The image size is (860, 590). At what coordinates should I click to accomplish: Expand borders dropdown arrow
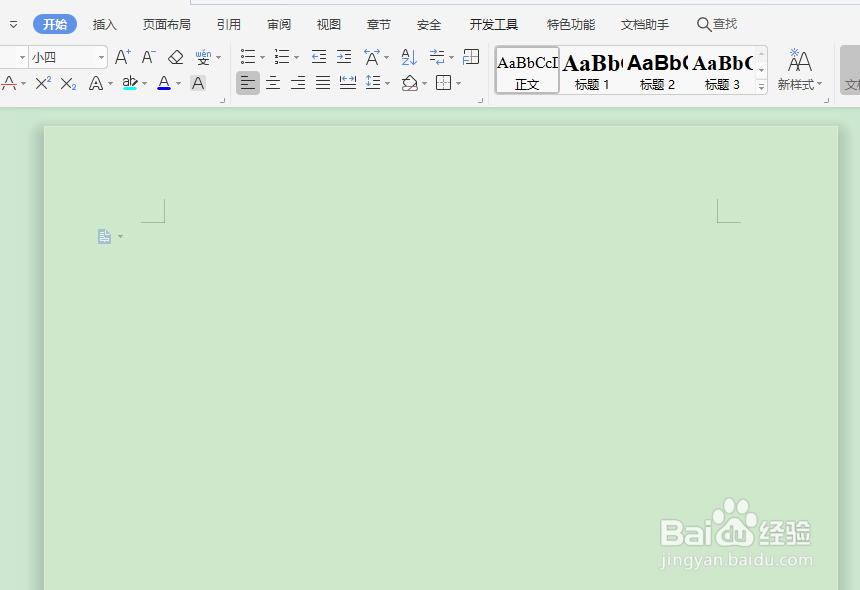click(x=458, y=84)
